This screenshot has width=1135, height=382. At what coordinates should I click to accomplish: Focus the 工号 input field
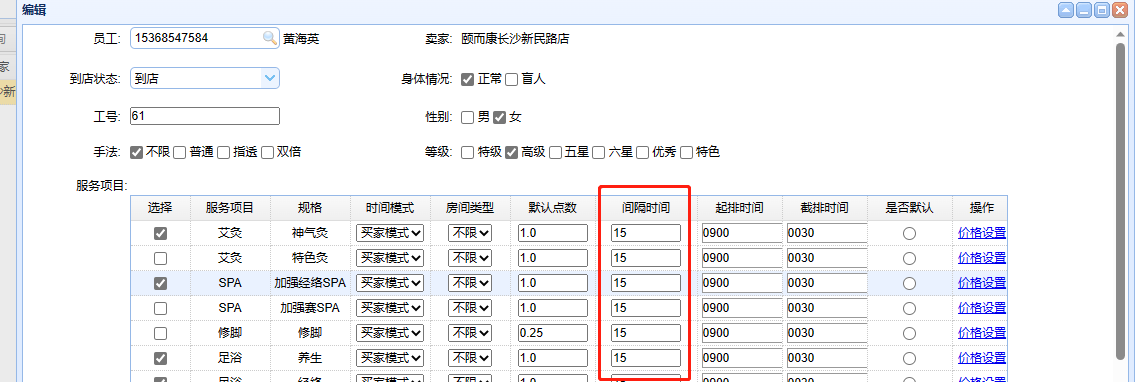205,116
